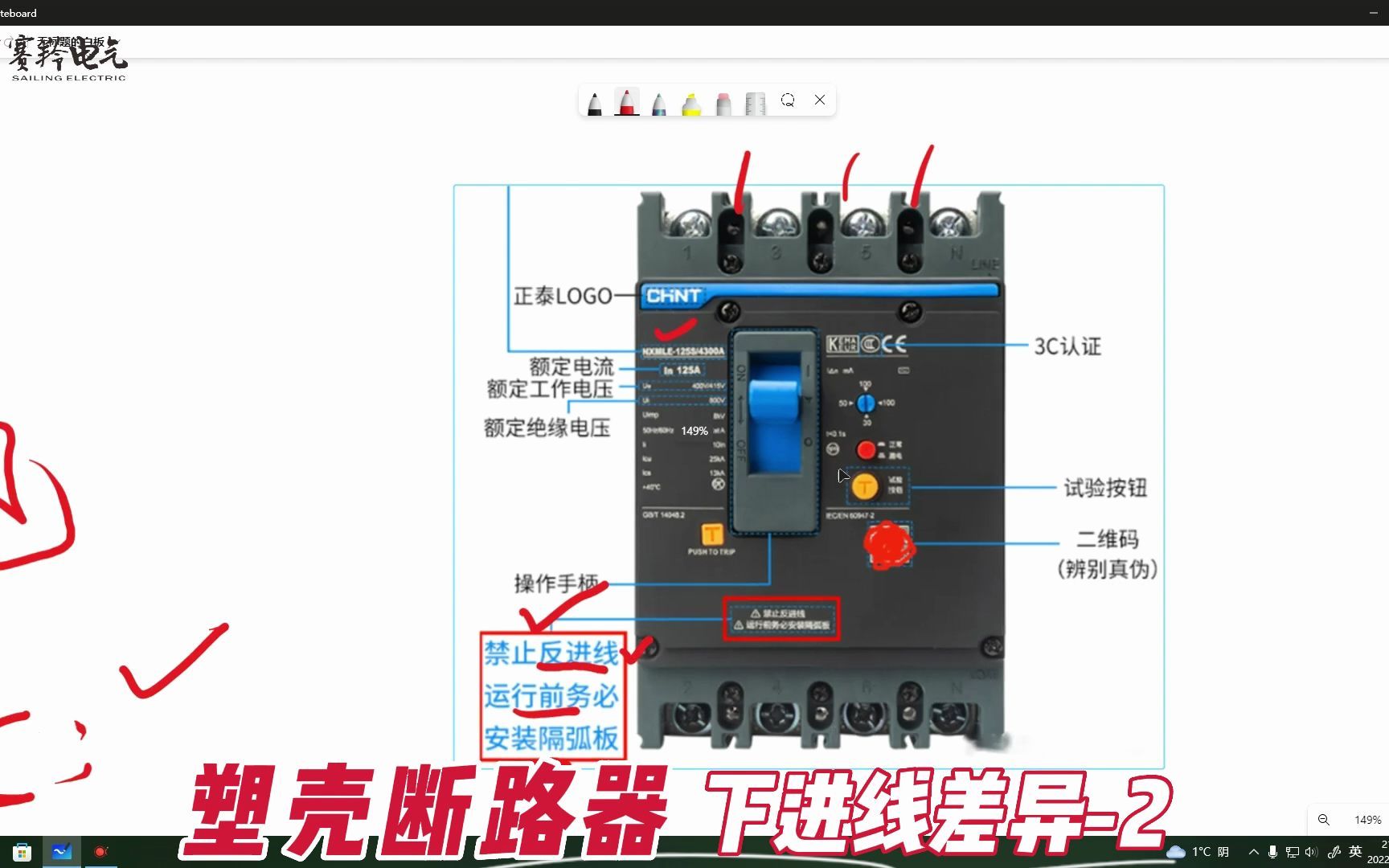
Task: Click the Whiteboard app taskbar icon
Action: click(62, 852)
